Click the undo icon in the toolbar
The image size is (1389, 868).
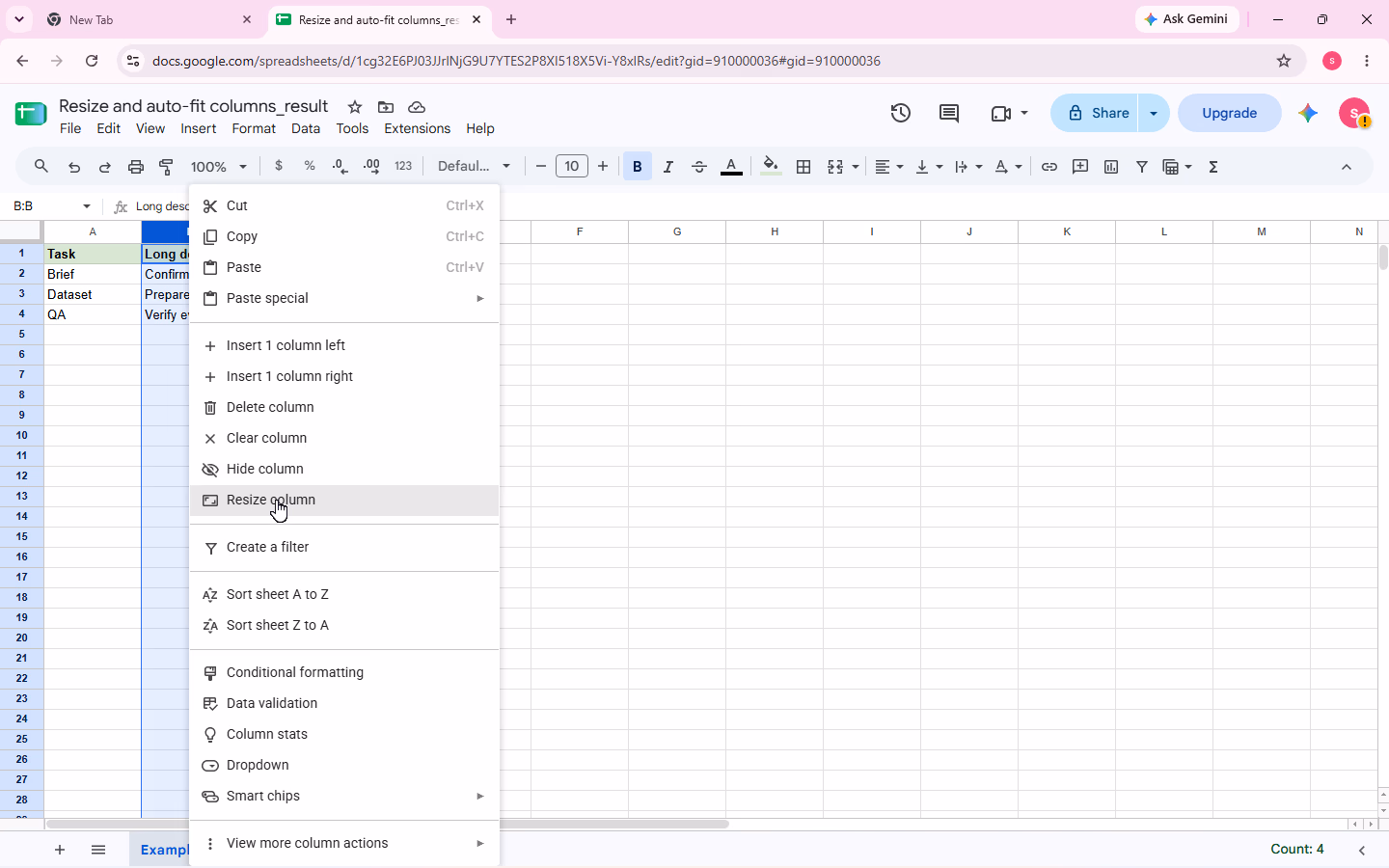pos(74,167)
